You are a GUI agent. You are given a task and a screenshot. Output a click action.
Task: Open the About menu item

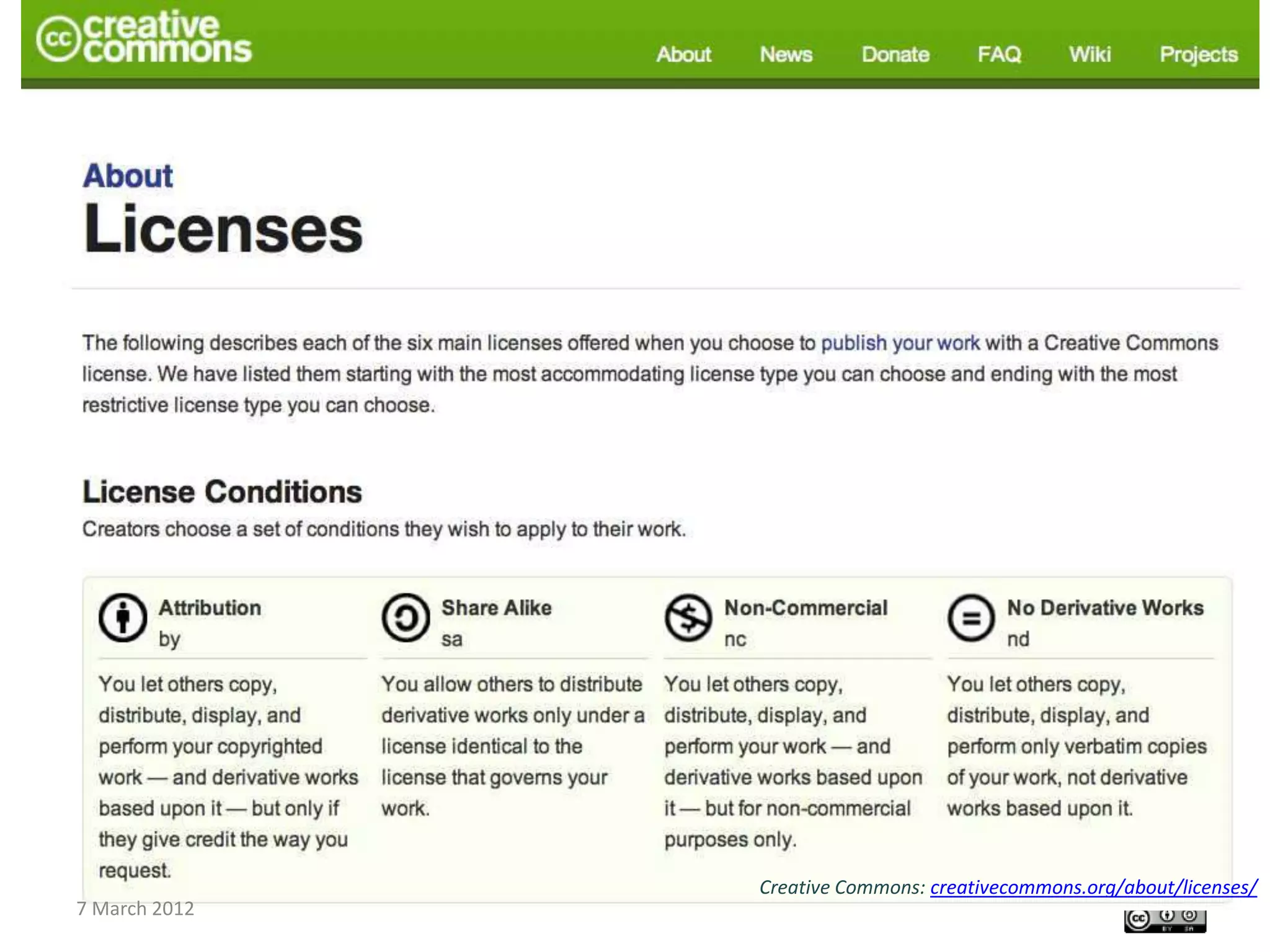pos(683,55)
